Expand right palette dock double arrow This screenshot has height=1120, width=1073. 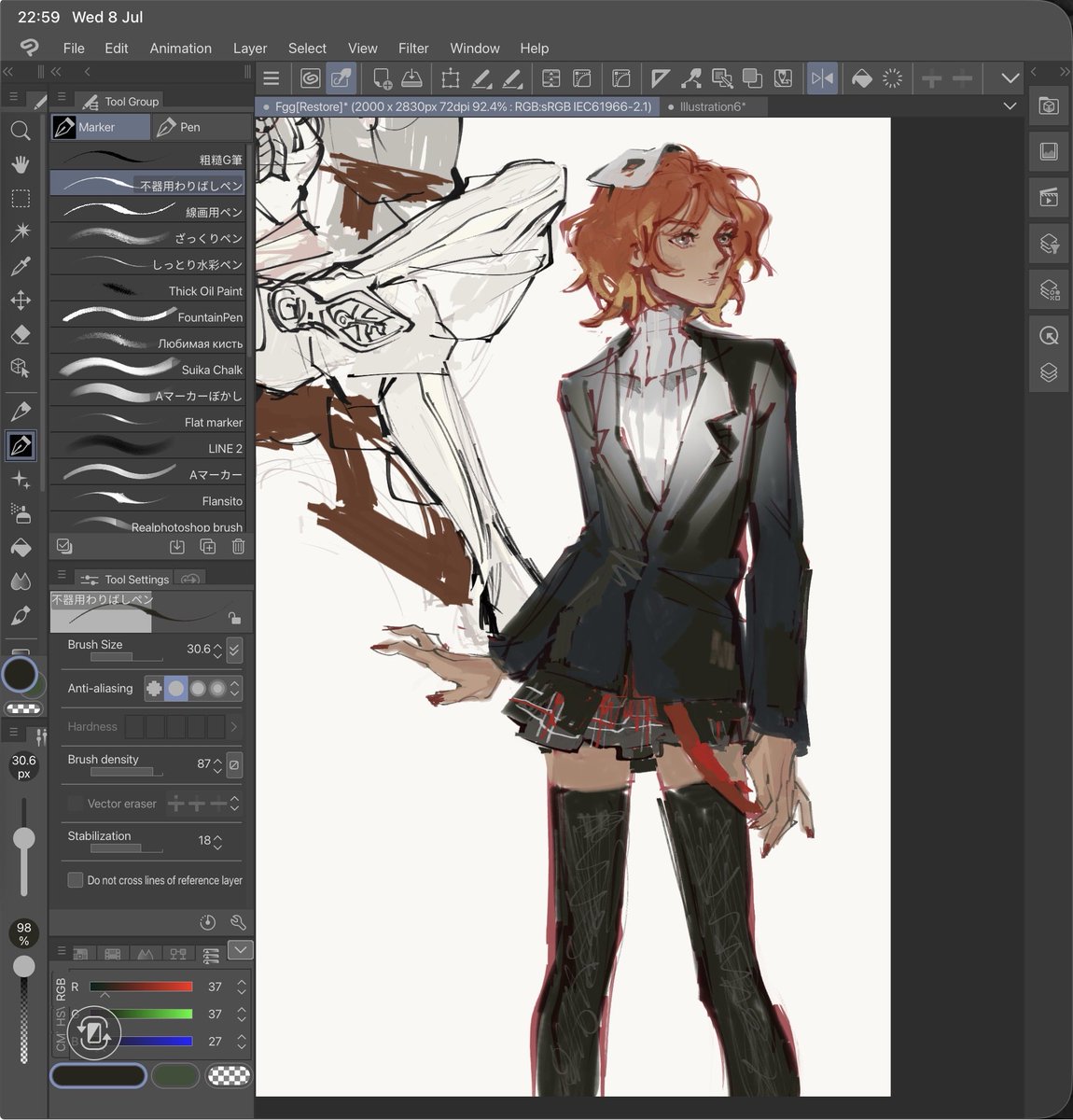(x=1065, y=72)
